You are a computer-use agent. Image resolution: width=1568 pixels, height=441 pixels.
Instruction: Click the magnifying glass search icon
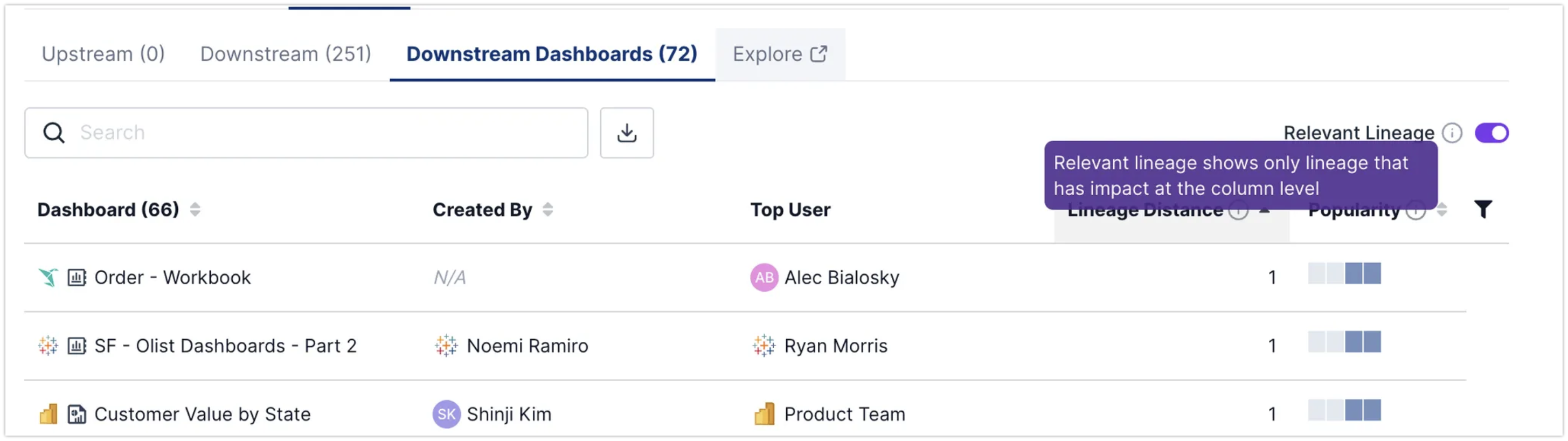pos(53,133)
